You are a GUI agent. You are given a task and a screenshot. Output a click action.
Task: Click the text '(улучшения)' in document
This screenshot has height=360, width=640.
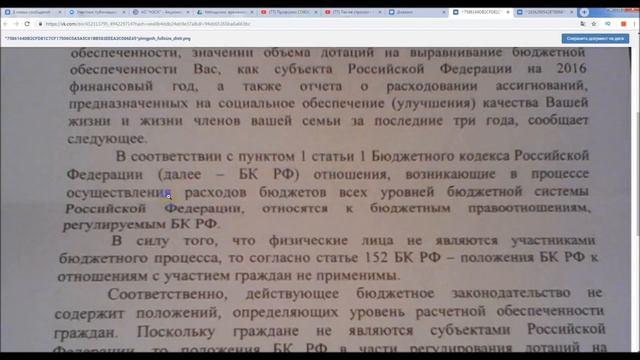click(433, 103)
